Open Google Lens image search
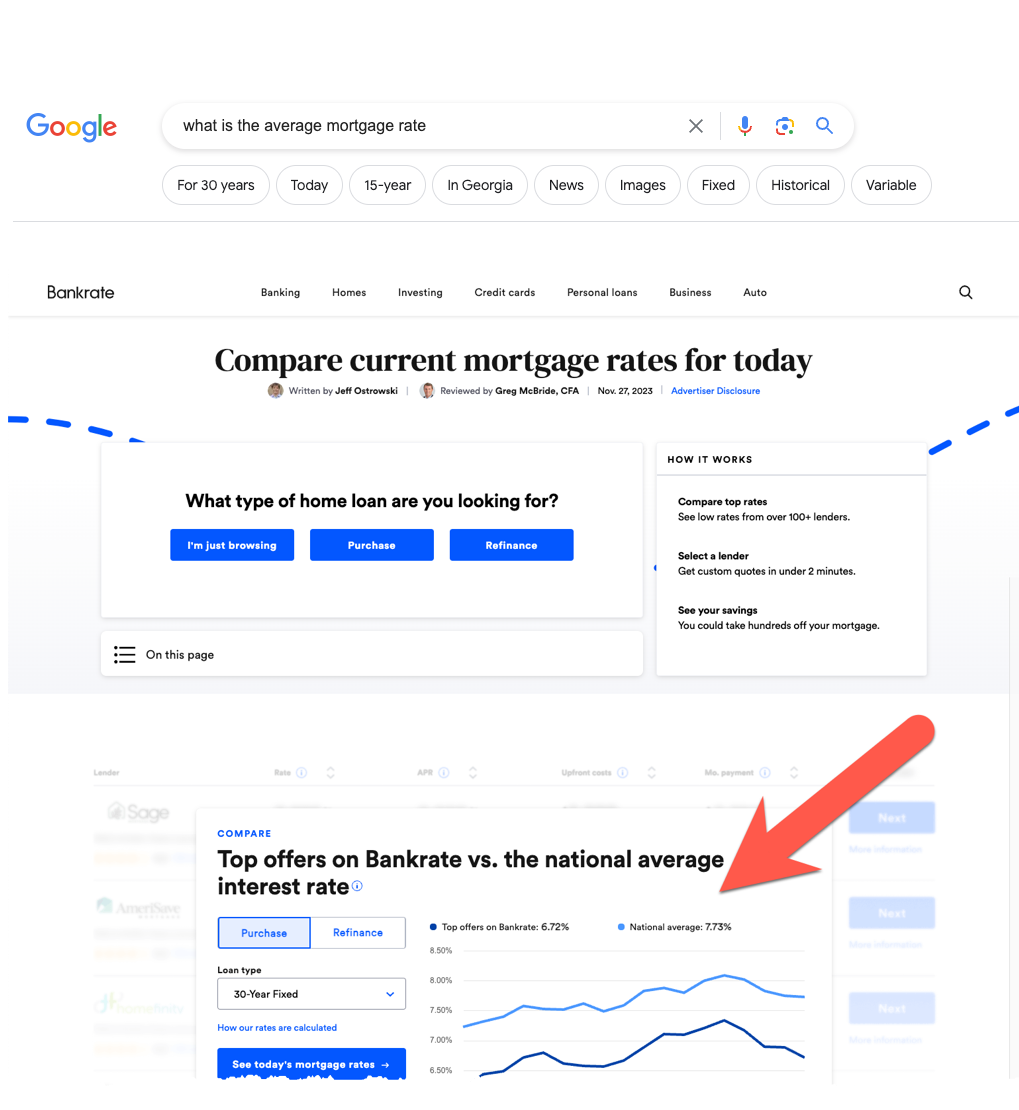Screen dimensions: 1019x1110 tap(784, 125)
